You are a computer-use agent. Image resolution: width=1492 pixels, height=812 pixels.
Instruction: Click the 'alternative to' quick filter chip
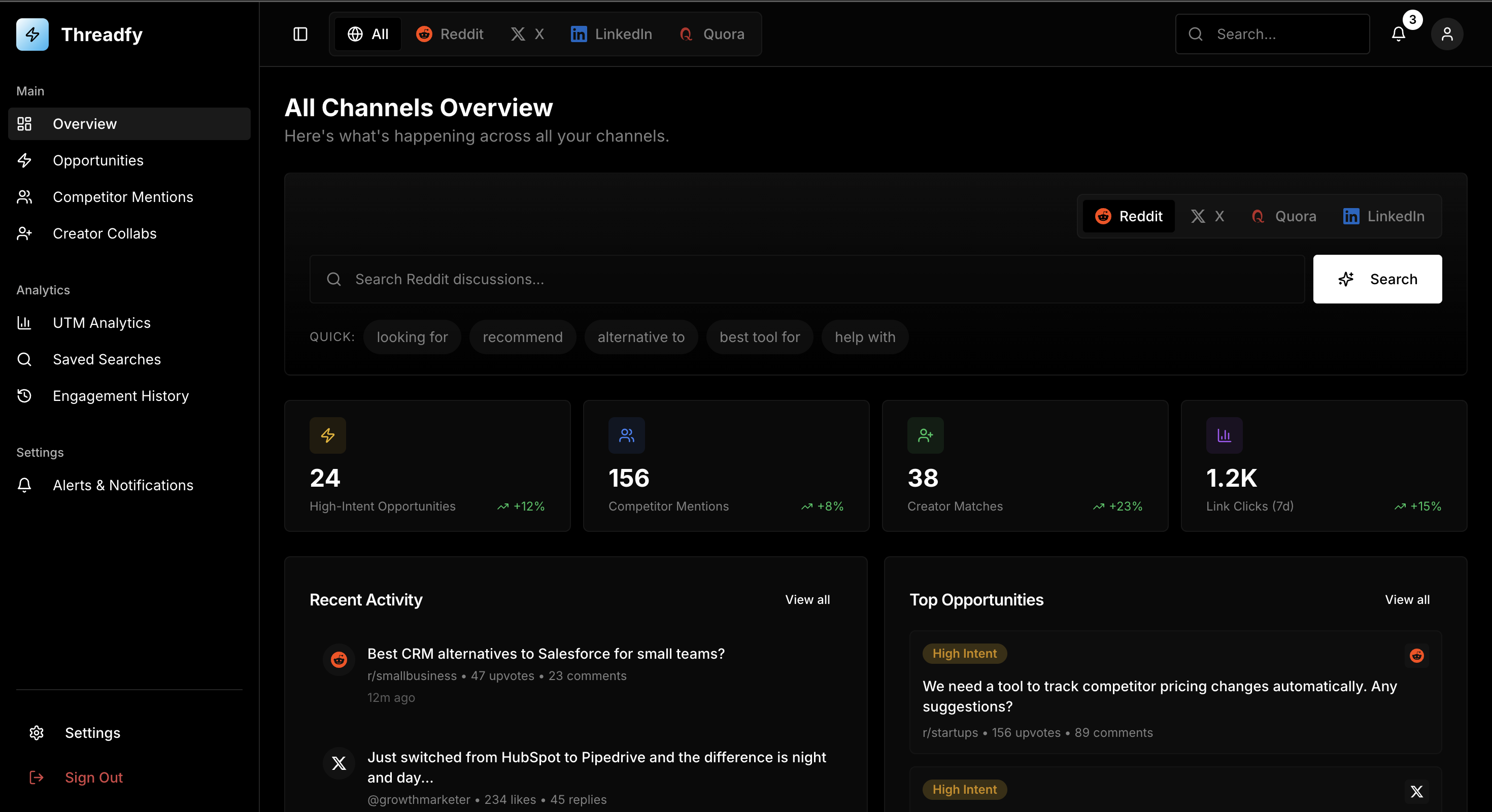(640, 337)
